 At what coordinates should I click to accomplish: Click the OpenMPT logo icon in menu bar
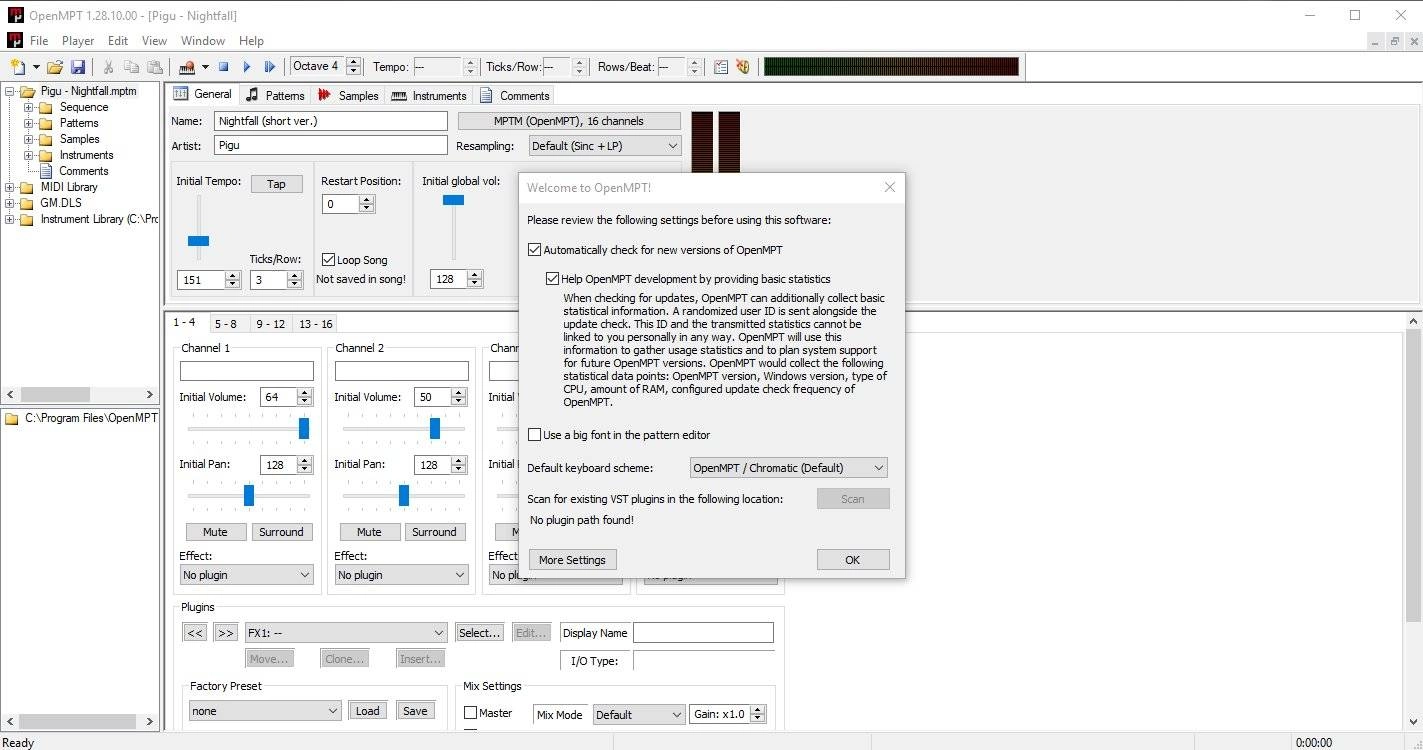tap(14, 40)
